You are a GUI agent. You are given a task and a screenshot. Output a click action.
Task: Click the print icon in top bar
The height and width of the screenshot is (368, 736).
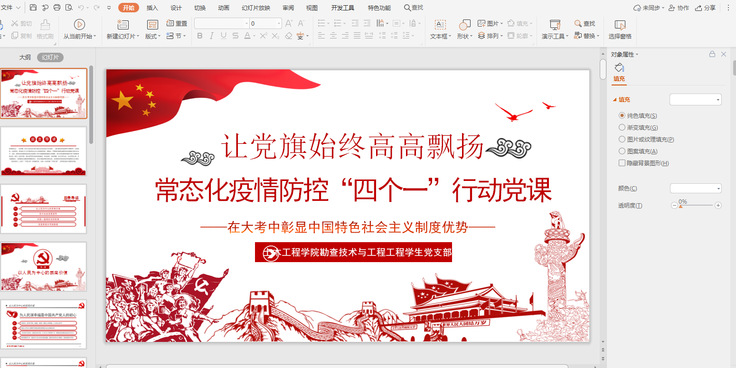[x=57, y=8]
